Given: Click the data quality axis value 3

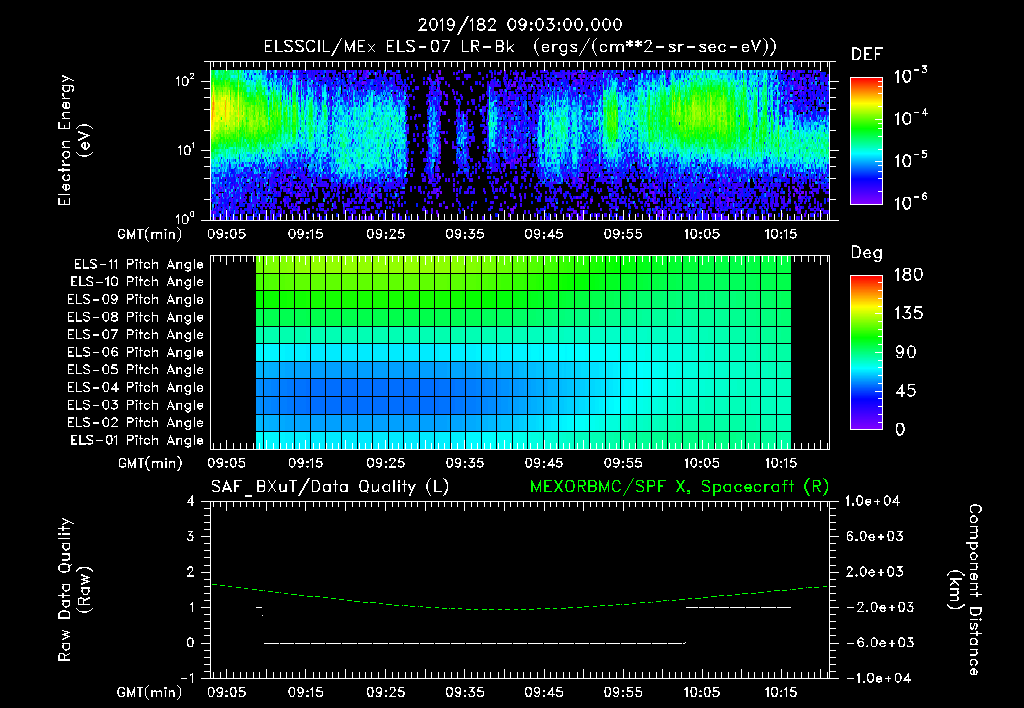Looking at the screenshot, I should click(x=190, y=537).
